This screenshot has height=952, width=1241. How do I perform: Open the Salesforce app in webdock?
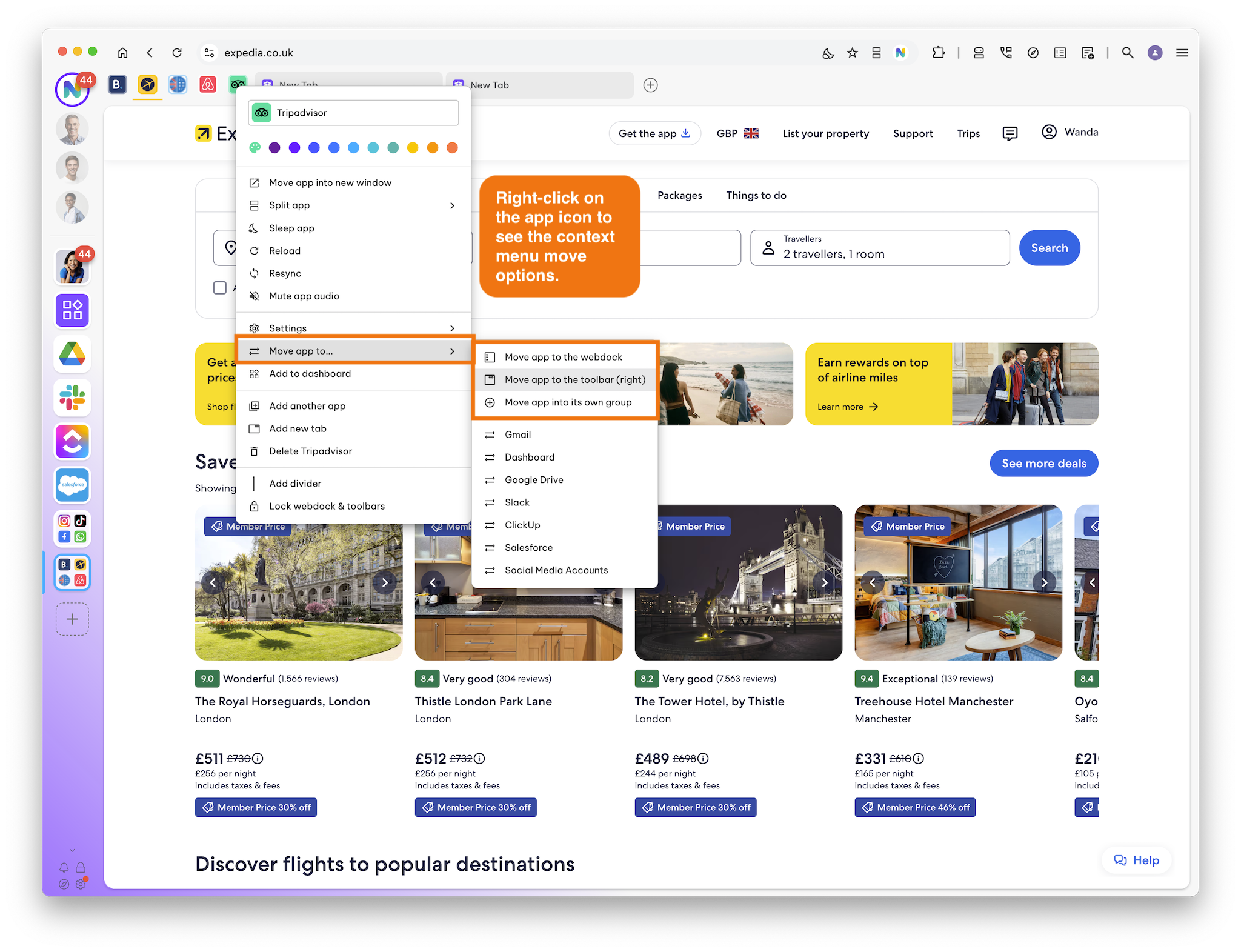tap(72, 485)
